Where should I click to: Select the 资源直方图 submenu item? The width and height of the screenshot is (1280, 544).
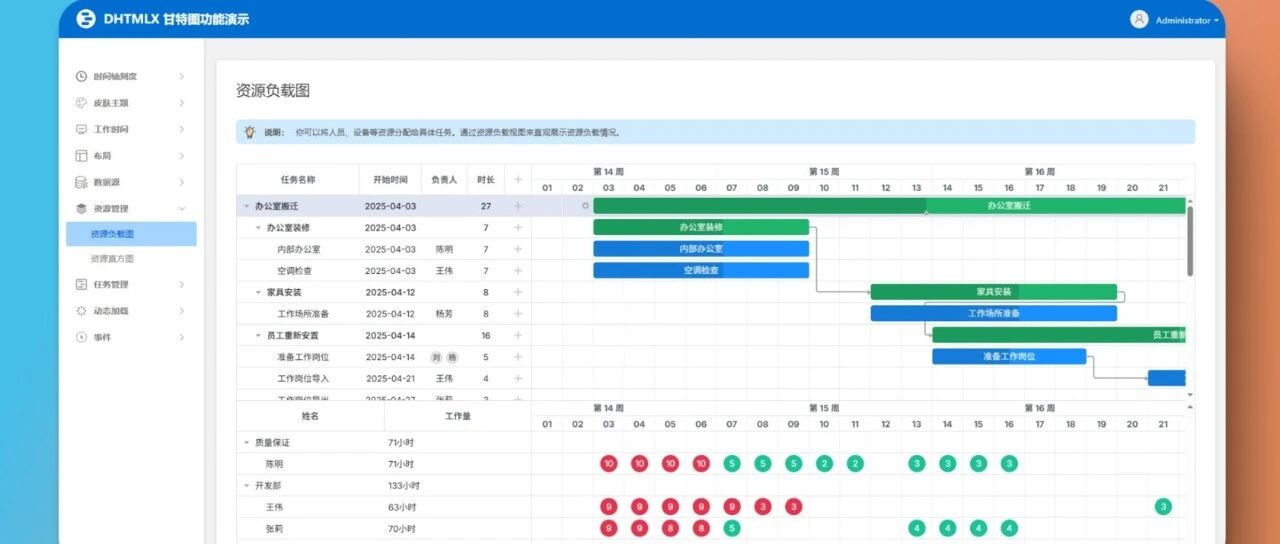pos(131,258)
